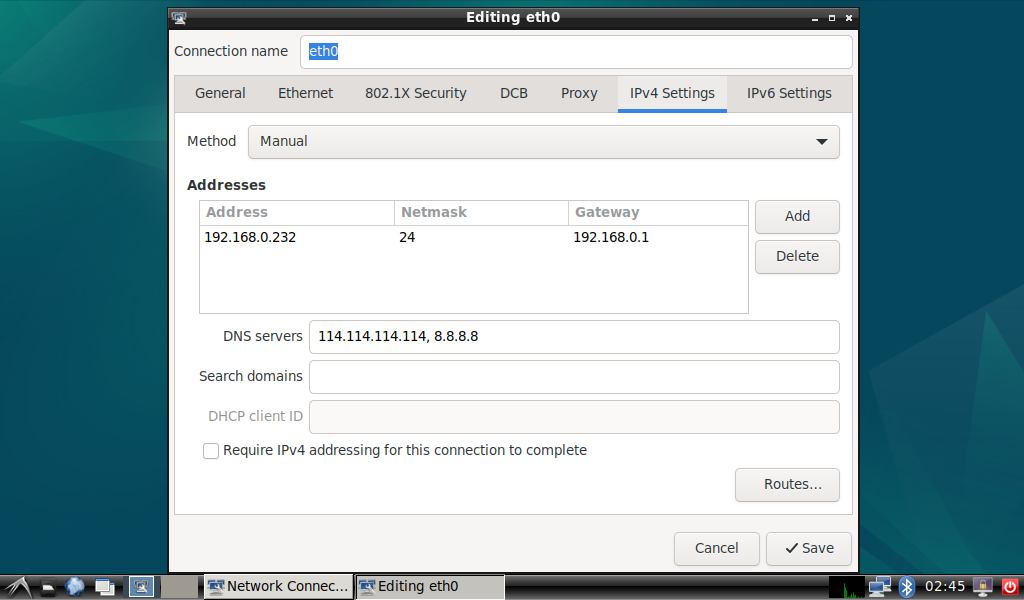Click the Add address button
This screenshot has height=600, width=1024.
[x=797, y=216]
